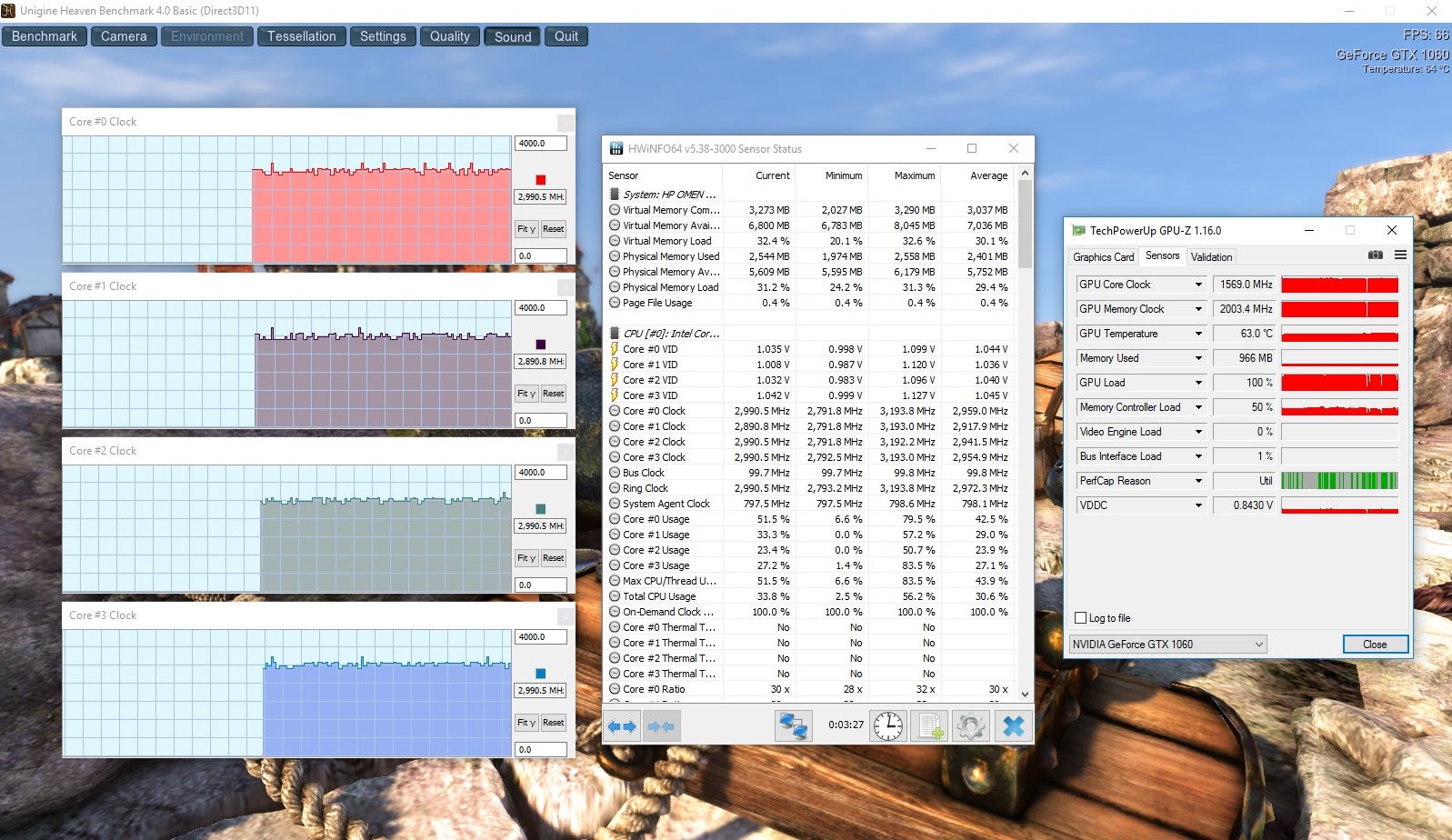Viewport: 1452px width, 840px height.
Task: Click the Total CPU Usage row sensor icon
Action: point(615,596)
